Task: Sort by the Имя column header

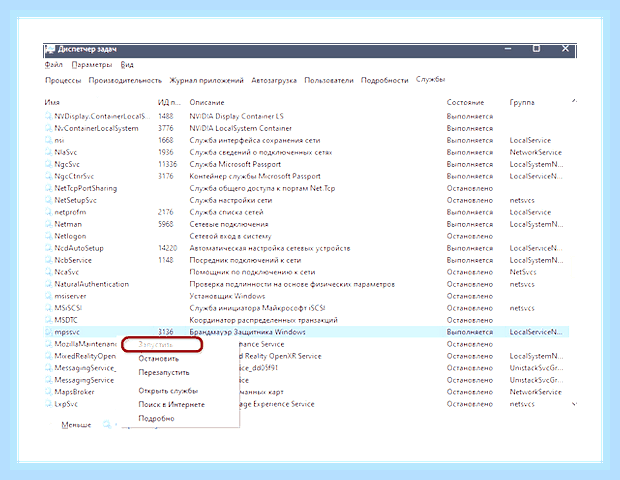Action: click(x=52, y=102)
